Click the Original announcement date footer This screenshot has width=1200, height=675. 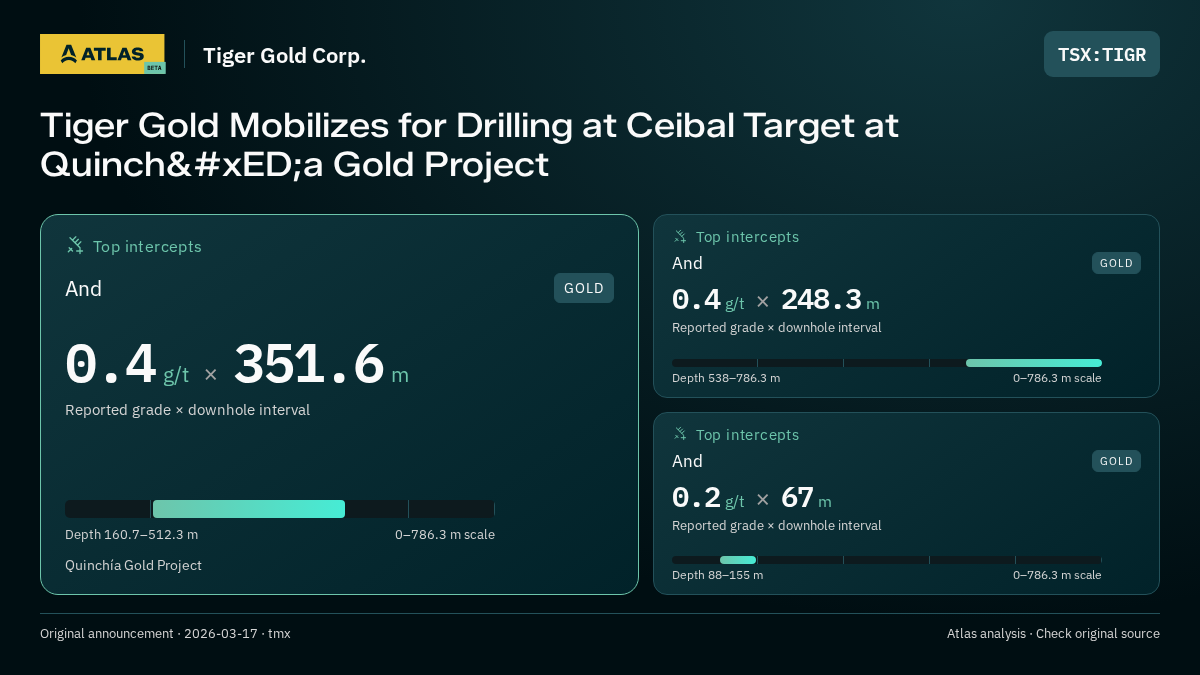(x=165, y=633)
